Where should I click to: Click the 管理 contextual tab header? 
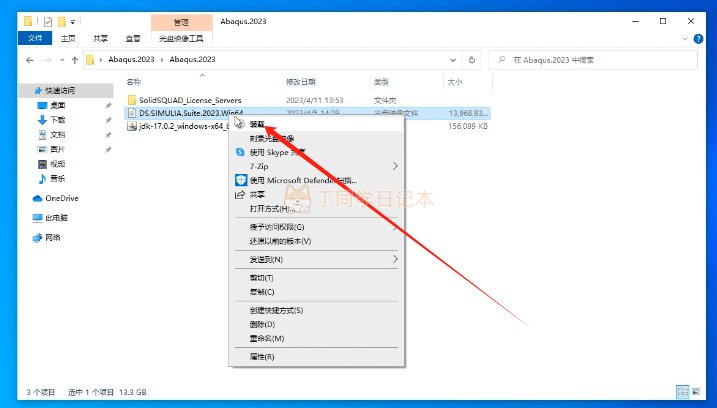pyautogui.click(x=181, y=21)
